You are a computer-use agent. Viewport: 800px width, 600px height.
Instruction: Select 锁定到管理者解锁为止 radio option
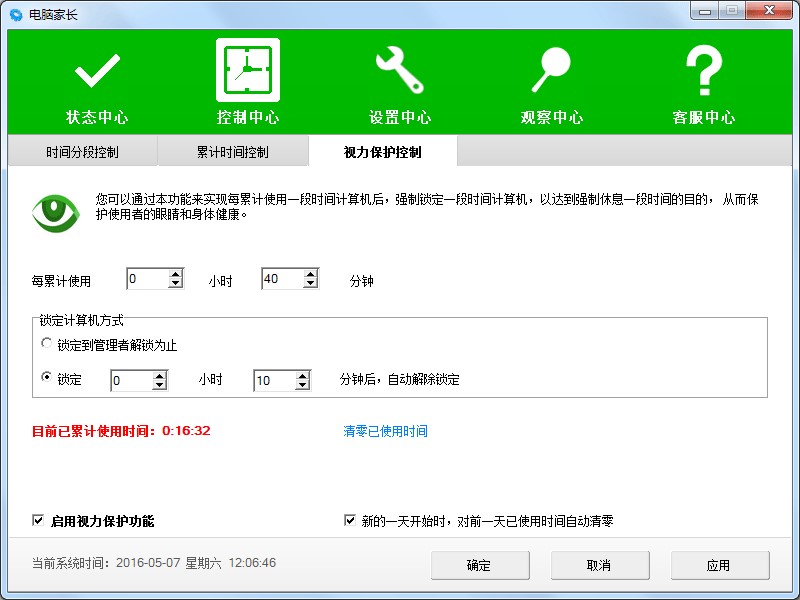tap(44, 343)
